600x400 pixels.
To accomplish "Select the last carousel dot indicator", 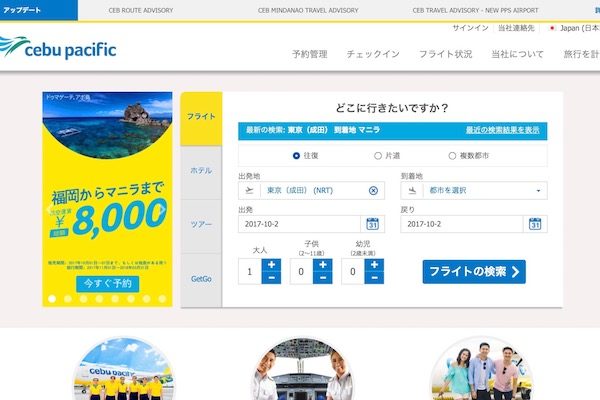I will click(162, 299).
